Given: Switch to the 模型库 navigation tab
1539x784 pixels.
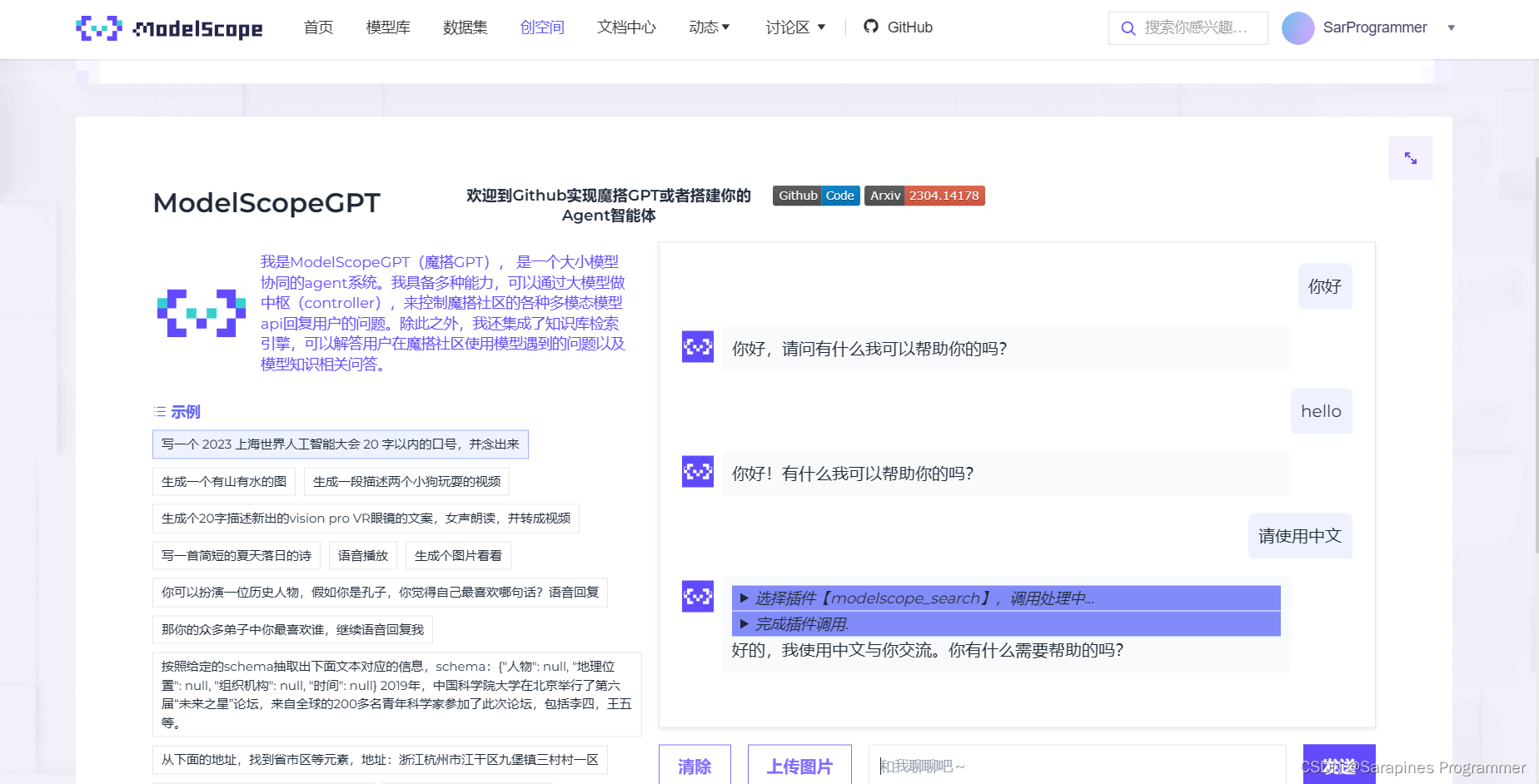Looking at the screenshot, I should tap(387, 27).
